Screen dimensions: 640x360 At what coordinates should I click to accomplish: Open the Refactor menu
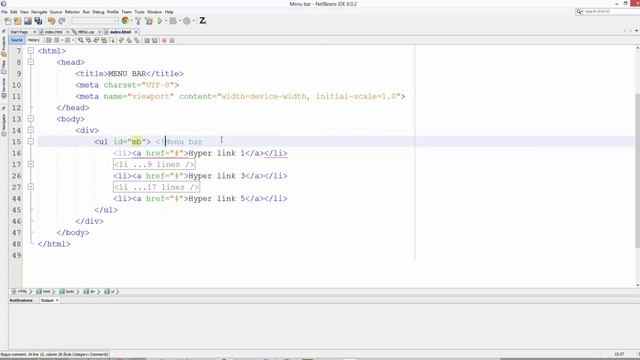[72, 12]
